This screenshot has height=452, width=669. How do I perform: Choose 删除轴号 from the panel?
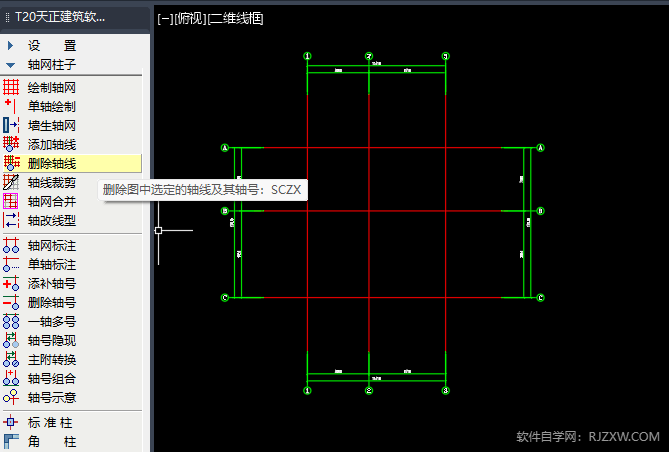52,303
